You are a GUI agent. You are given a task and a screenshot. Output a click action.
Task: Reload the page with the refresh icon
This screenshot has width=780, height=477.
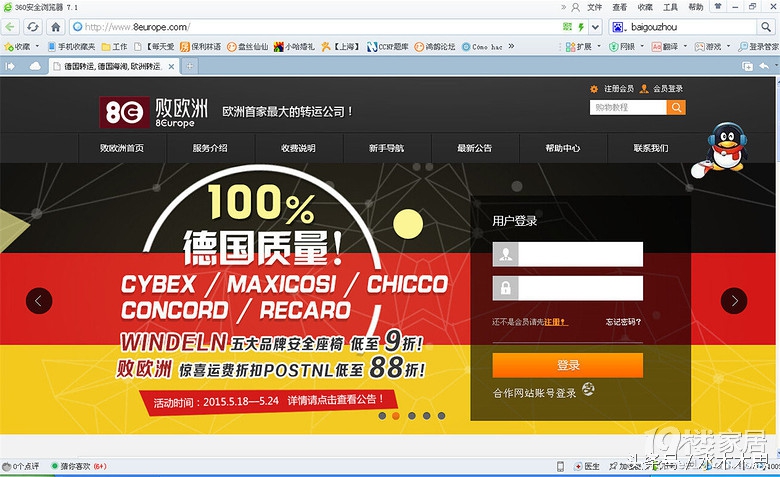pyautogui.click(x=33, y=27)
